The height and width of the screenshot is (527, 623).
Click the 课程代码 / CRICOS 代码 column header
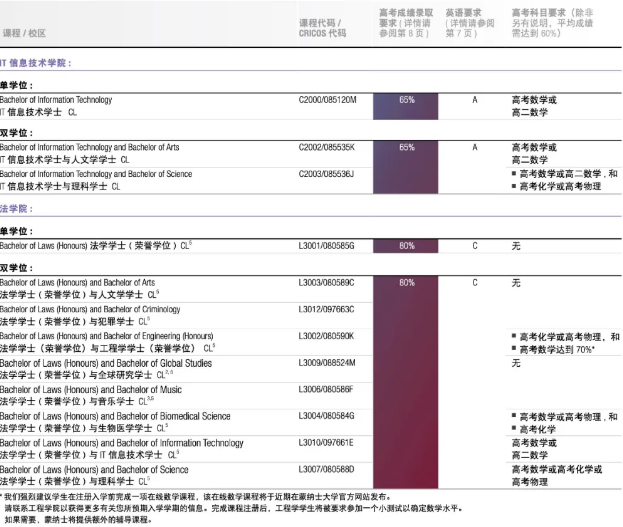click(x=323, y=27)
